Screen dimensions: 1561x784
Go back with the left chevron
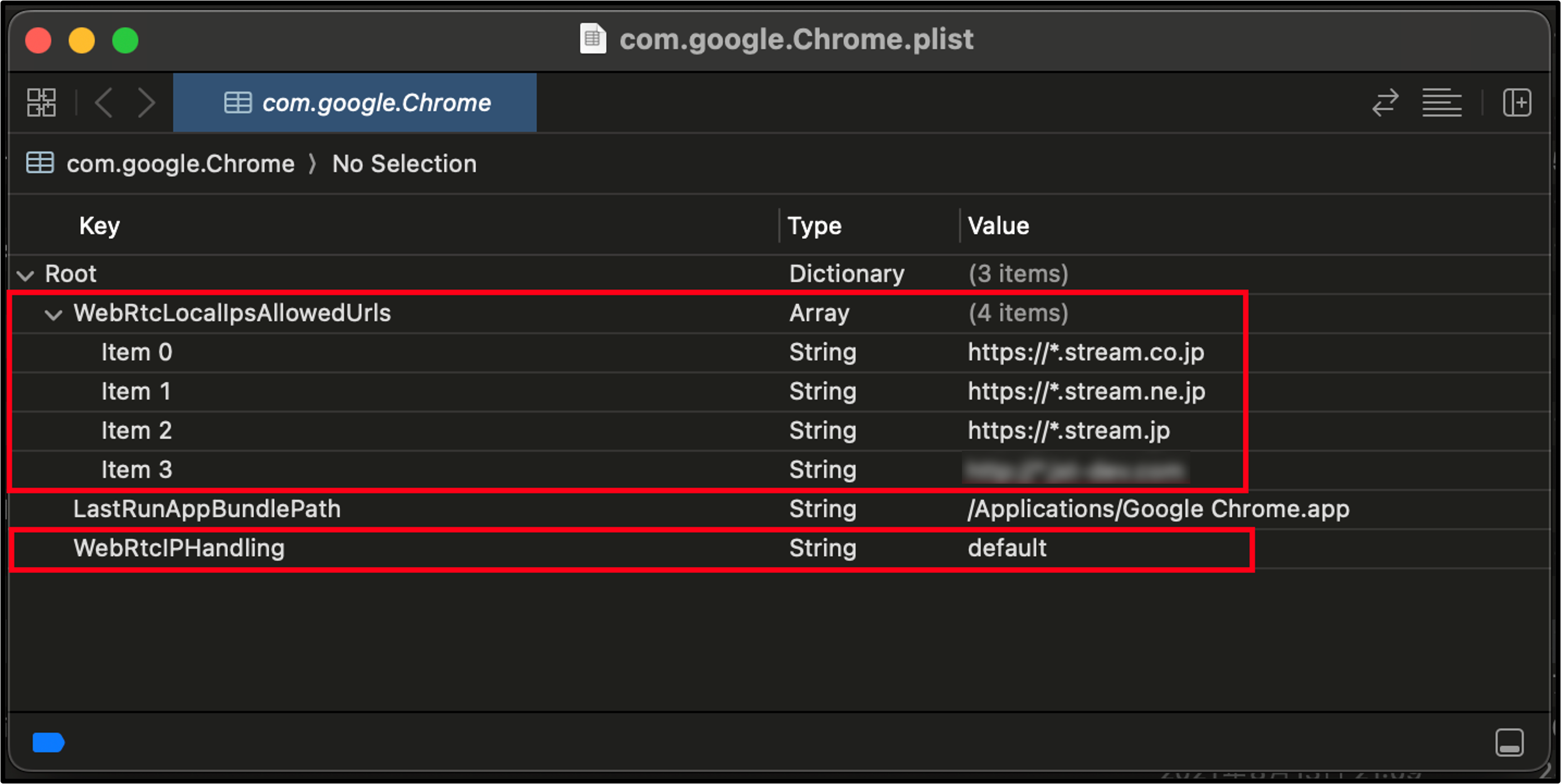[x=104, y=103]
